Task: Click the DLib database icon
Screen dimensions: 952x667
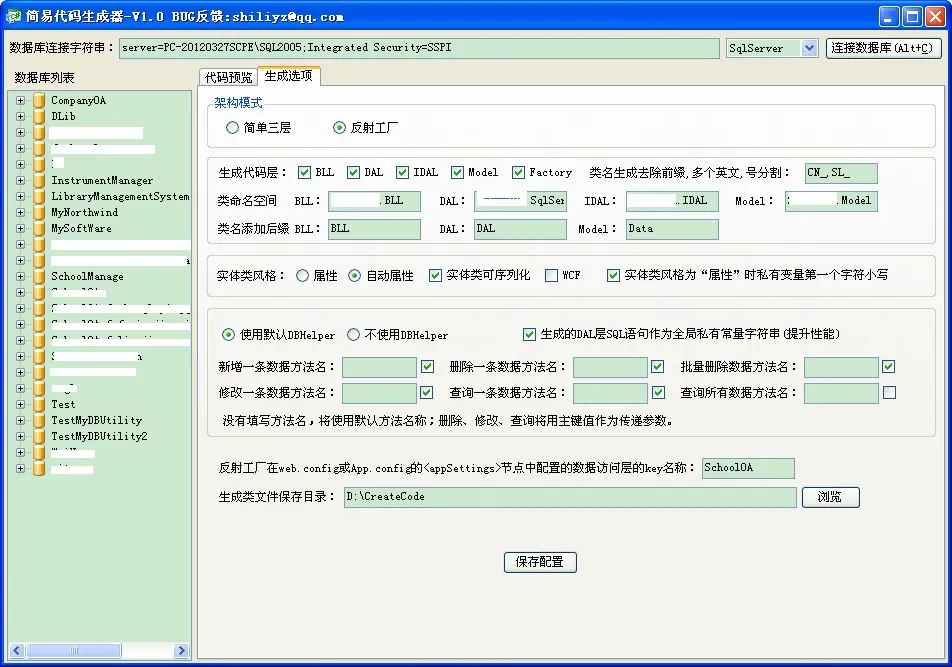Action: coord(39,116)
